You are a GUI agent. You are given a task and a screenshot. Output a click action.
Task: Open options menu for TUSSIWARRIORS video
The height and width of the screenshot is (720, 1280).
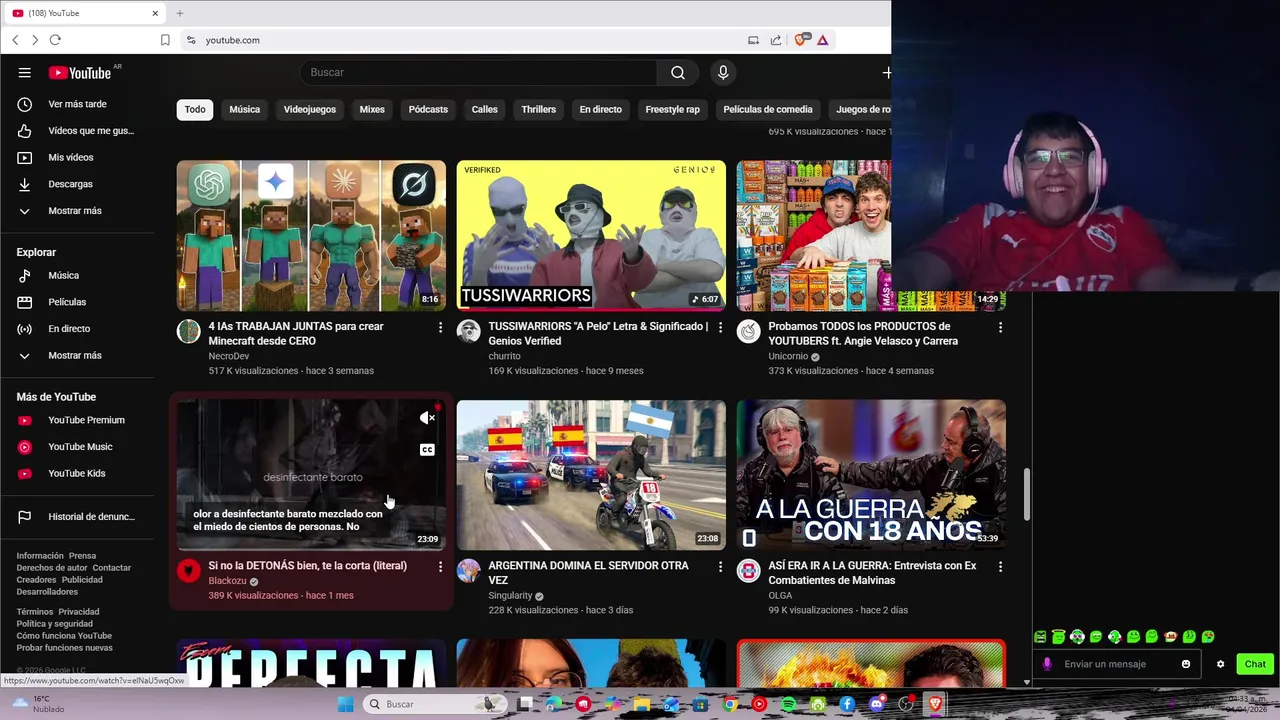coord(720,327)
